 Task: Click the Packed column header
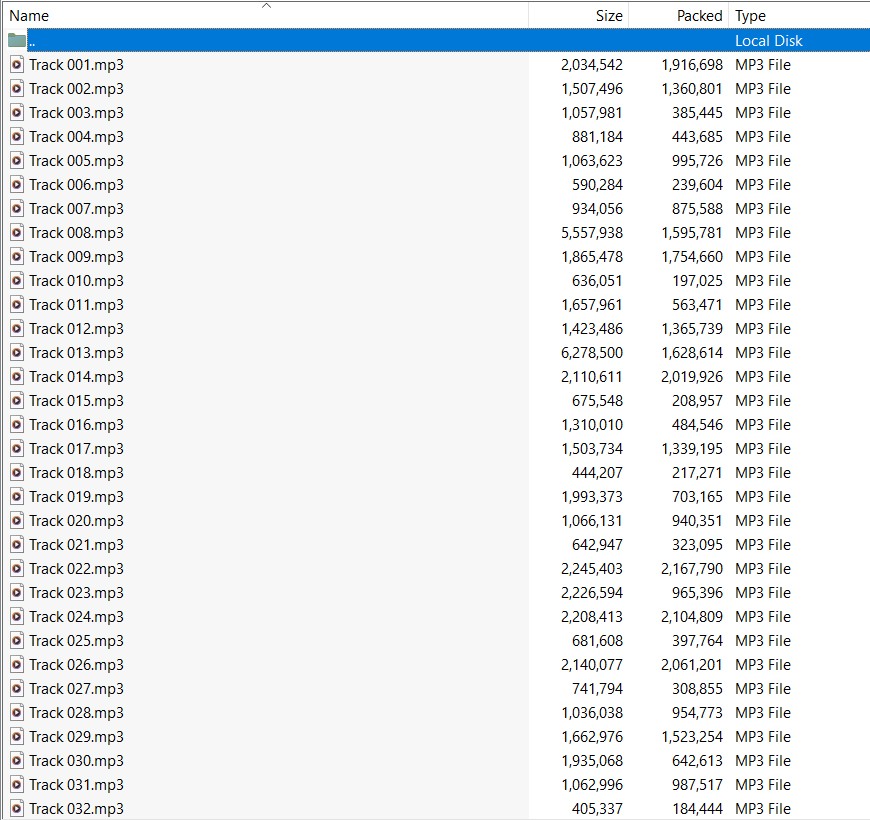point(699,16)
